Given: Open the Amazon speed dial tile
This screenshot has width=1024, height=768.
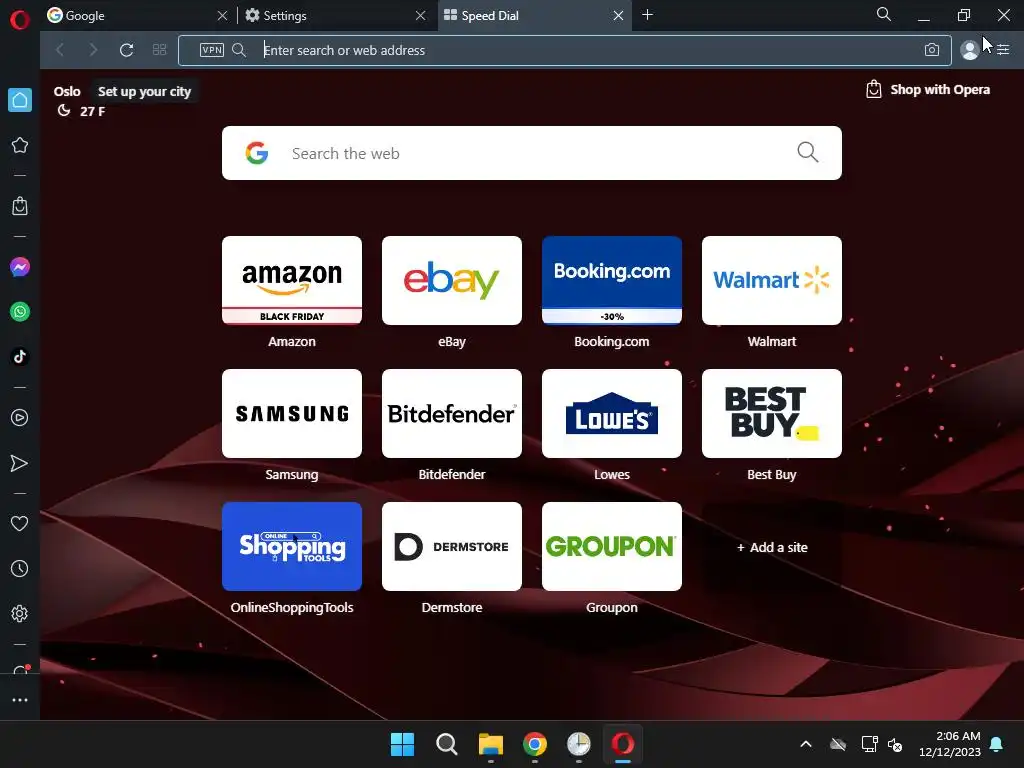Looking at the screenshot, I should click(x=292, y=280).
